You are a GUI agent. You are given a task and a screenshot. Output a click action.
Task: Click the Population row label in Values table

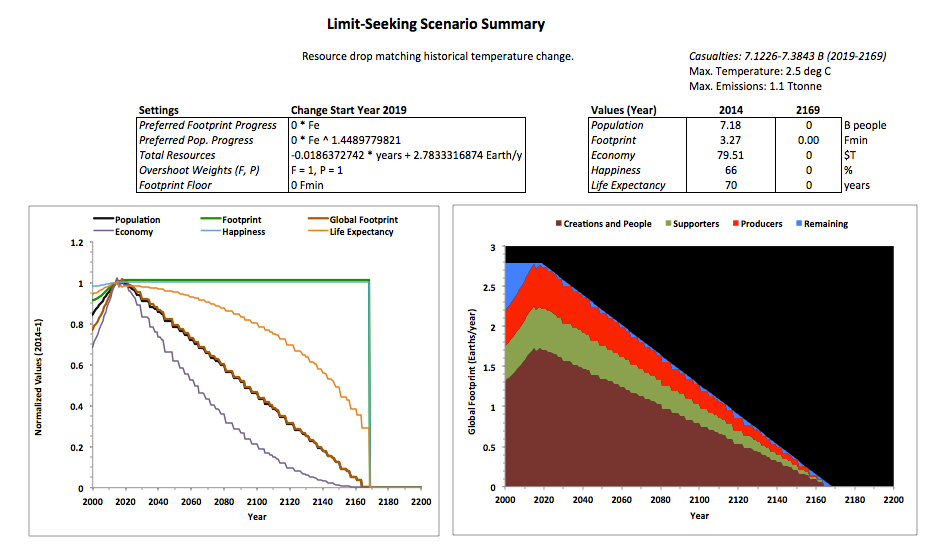point(617,125)
